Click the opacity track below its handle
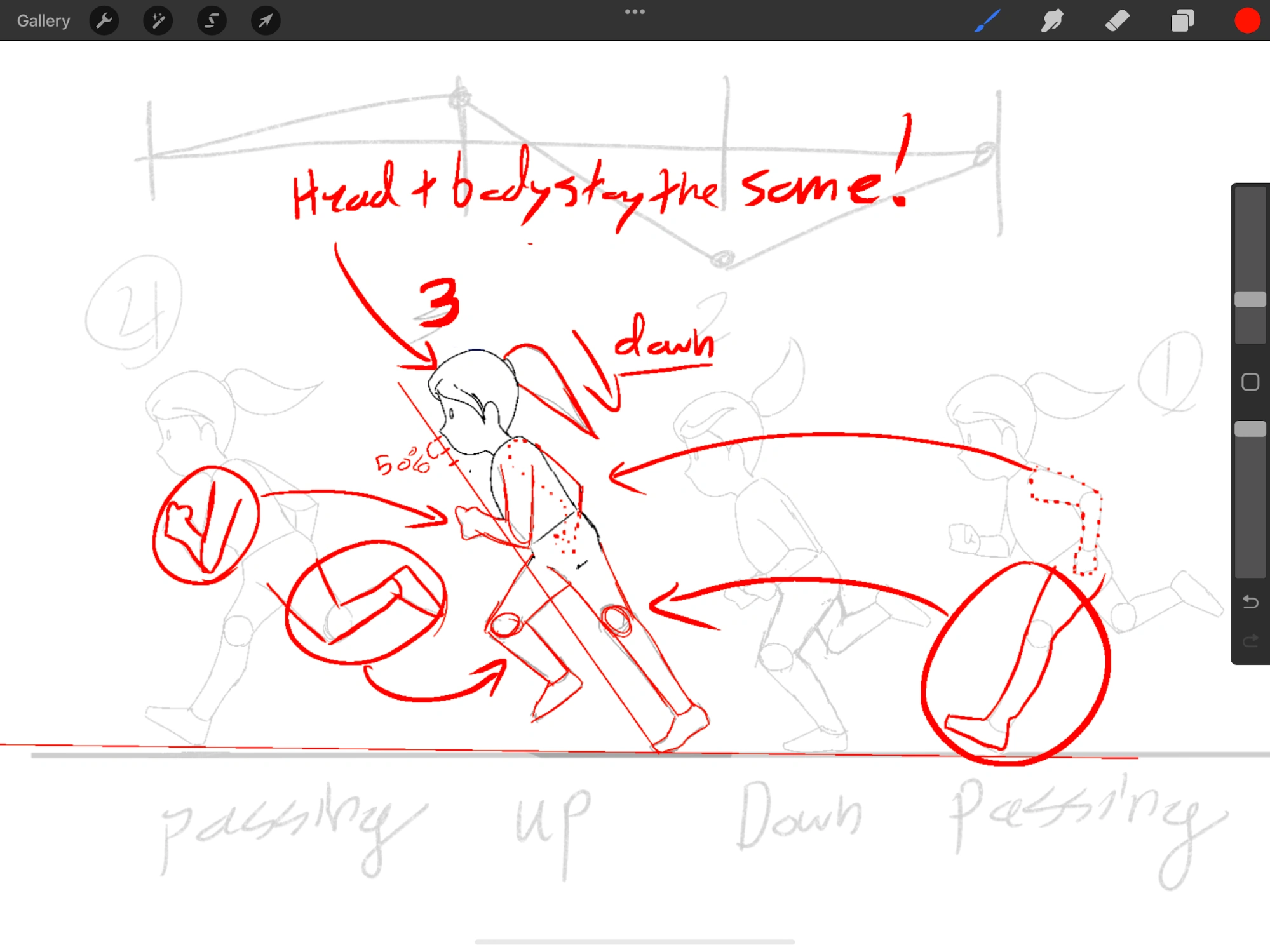Image resolution: width=1270 pixels, height=952 pixels. tap(1250, 508)
